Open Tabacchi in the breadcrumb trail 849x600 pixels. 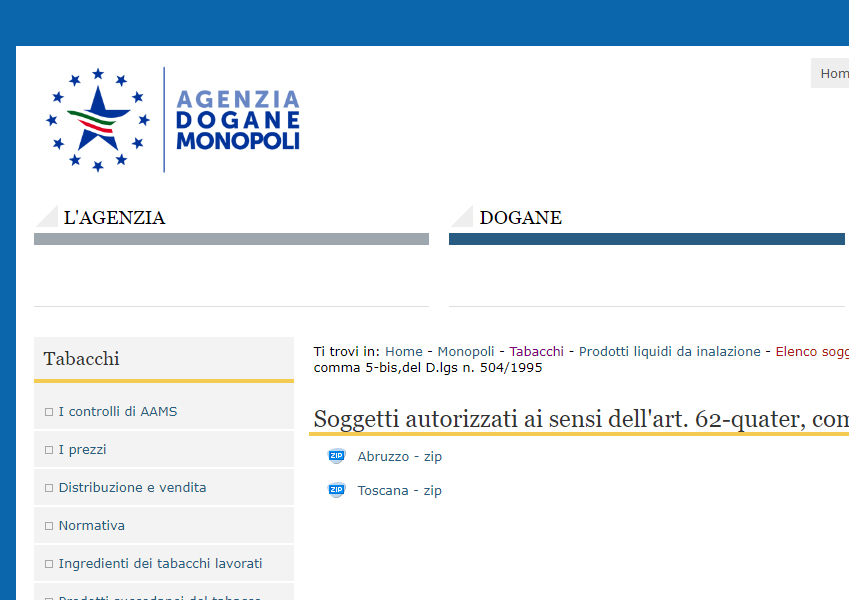pyautogui.click(x=537, y=351)
